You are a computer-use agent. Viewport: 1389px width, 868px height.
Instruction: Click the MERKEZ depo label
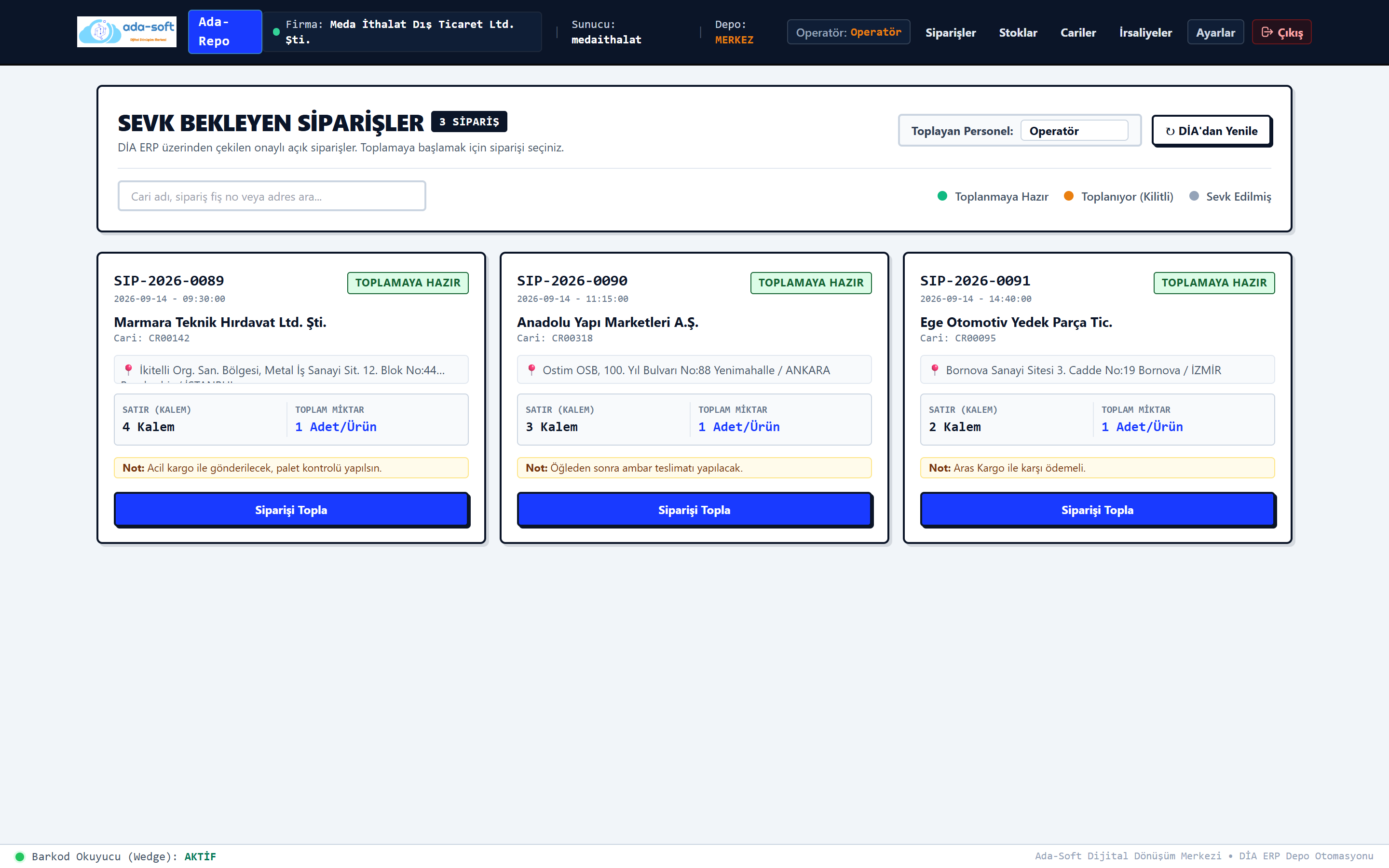click(x=734, y=40)
